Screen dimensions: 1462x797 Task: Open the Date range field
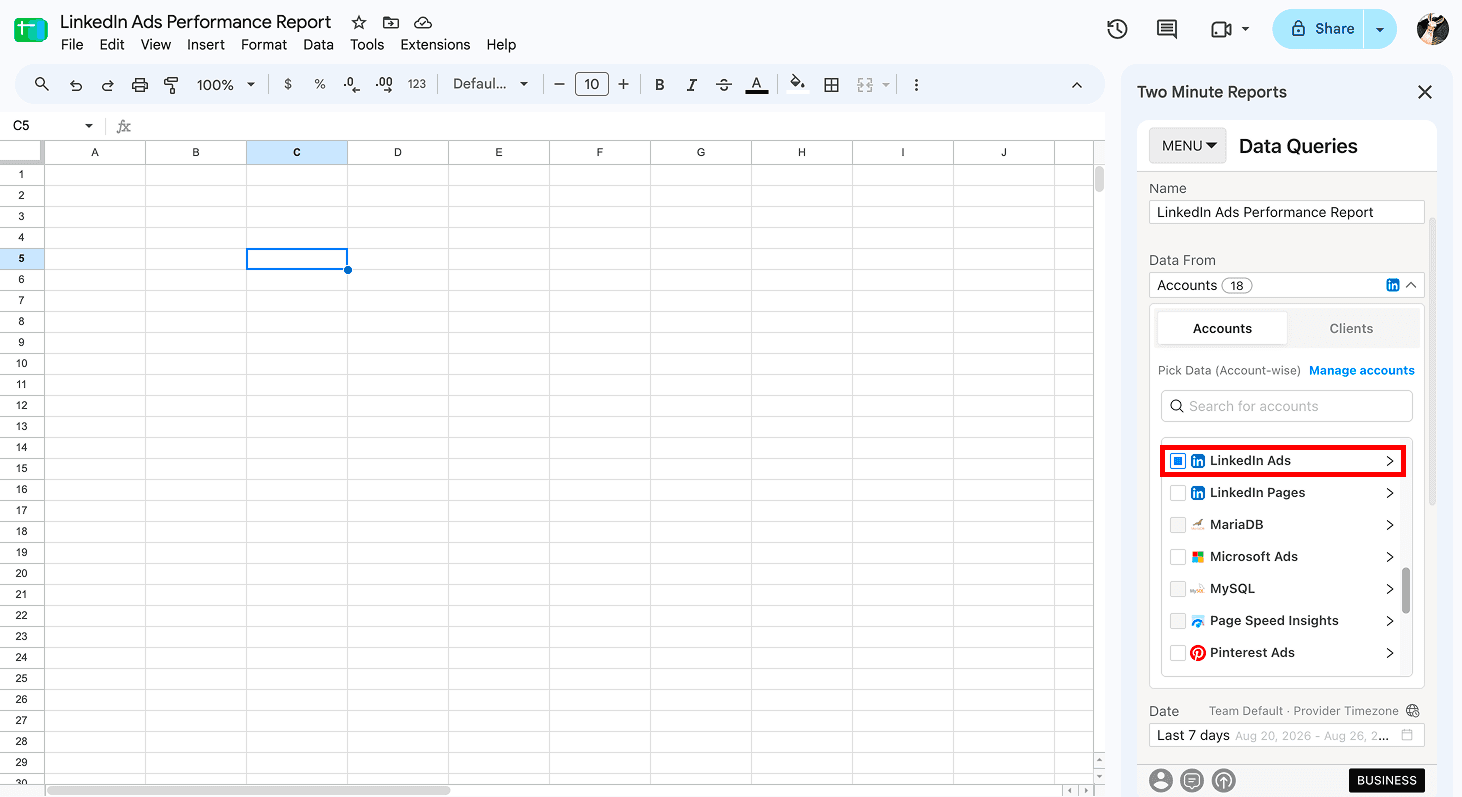click(1287, 735)
